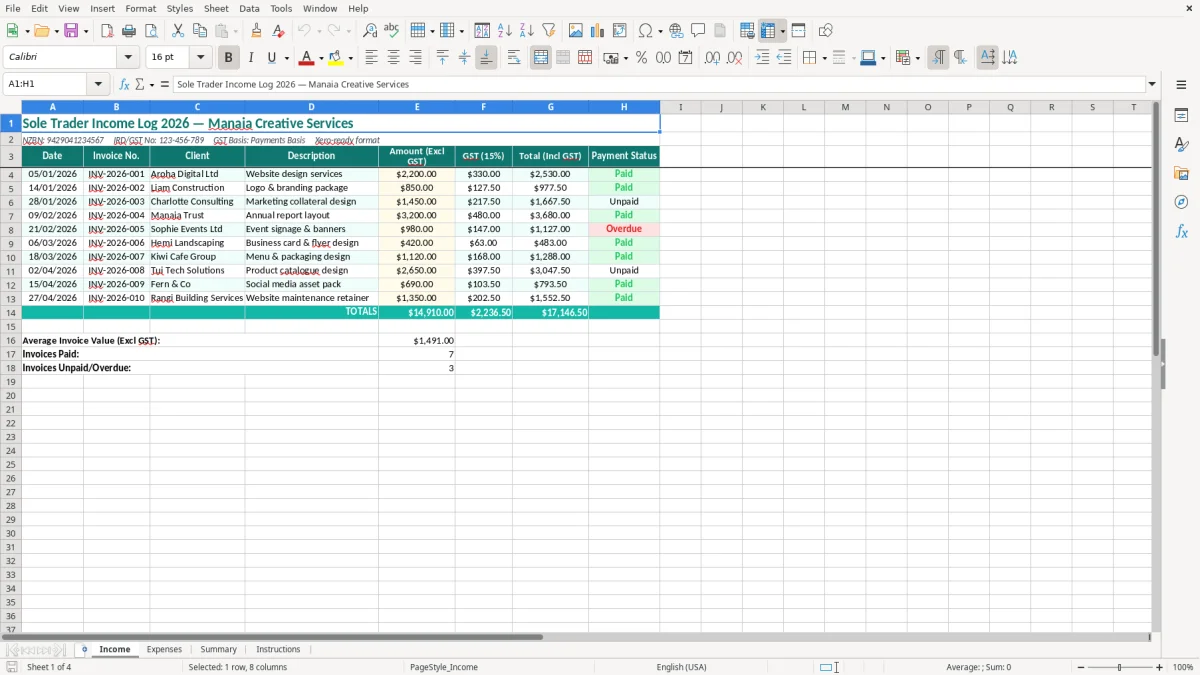Toggle Wrap Text button
1200x675 pixels.
(x=514, y=58)
